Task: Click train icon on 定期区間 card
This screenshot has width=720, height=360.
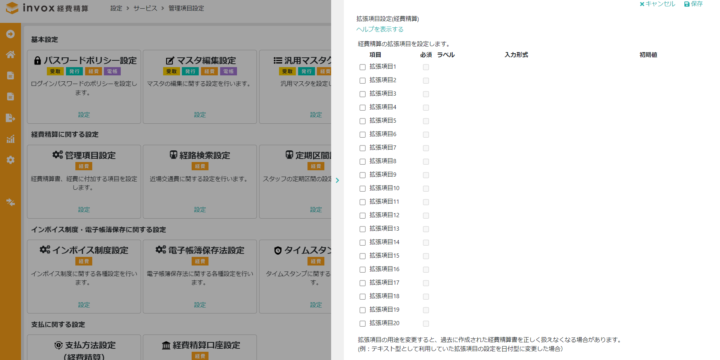Action: [x=289, y=155]
